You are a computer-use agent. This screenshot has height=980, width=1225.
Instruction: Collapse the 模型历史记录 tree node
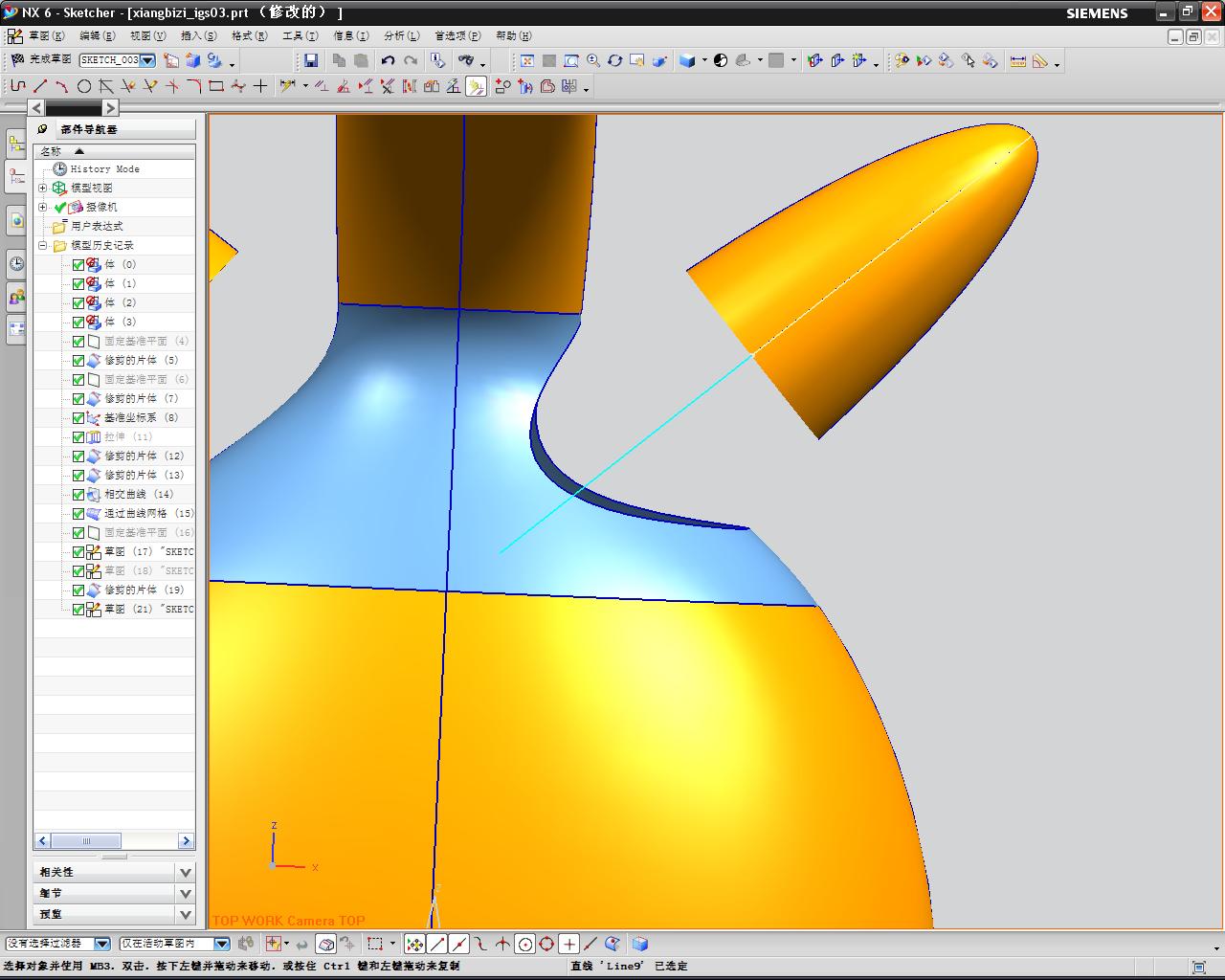[x=42, y=246]
